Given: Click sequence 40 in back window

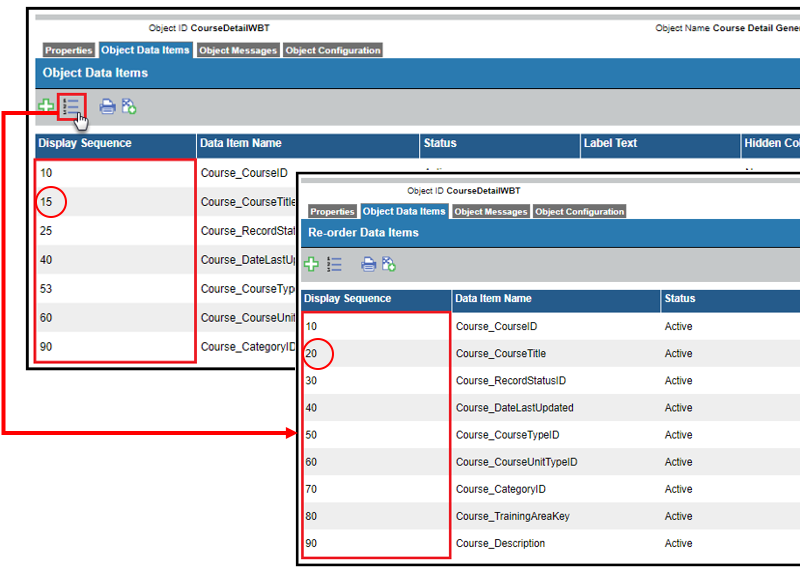Looking at the screenshot, I should (x=46, y=260).
